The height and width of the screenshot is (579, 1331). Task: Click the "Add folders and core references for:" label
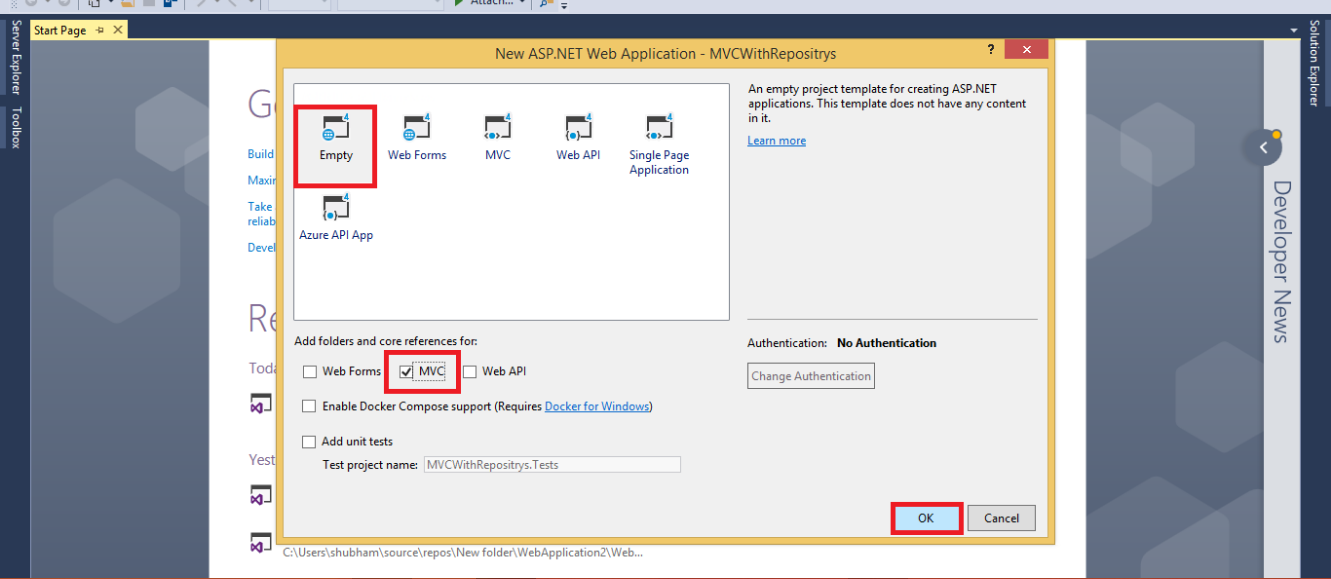point(386,342)
